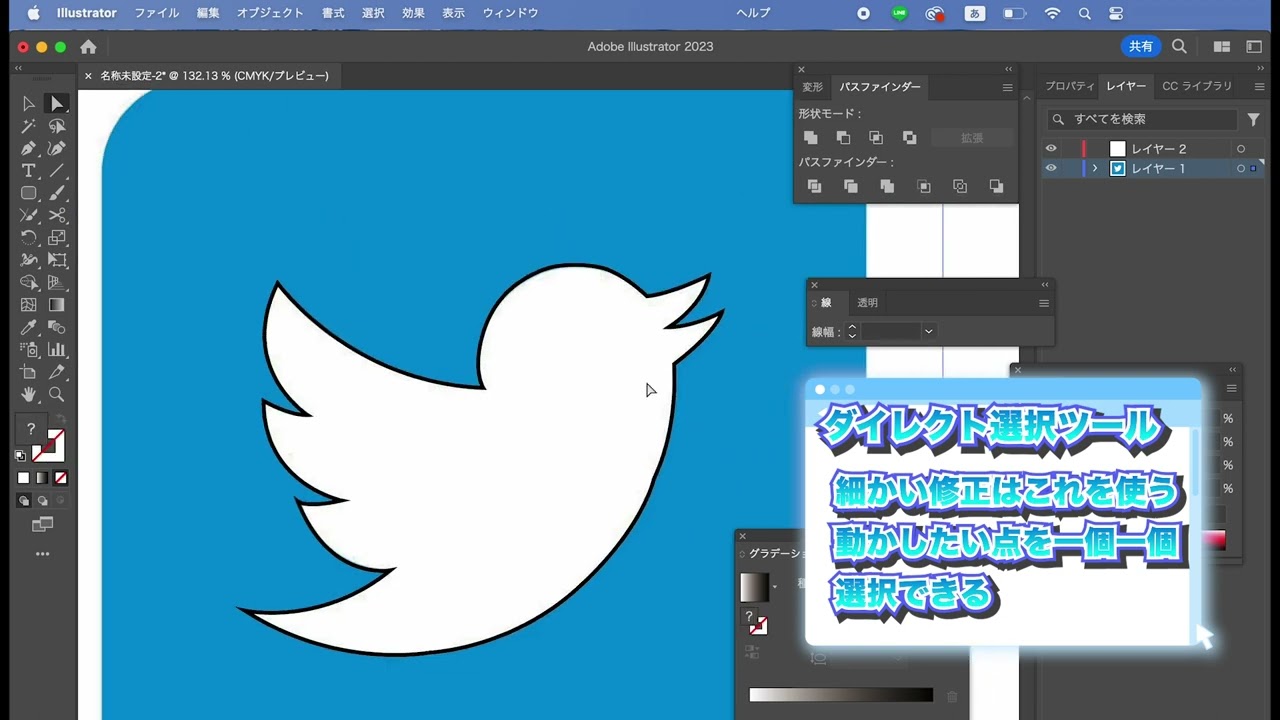
Task: Select the Blend tool
Action: tap(57, 328)
